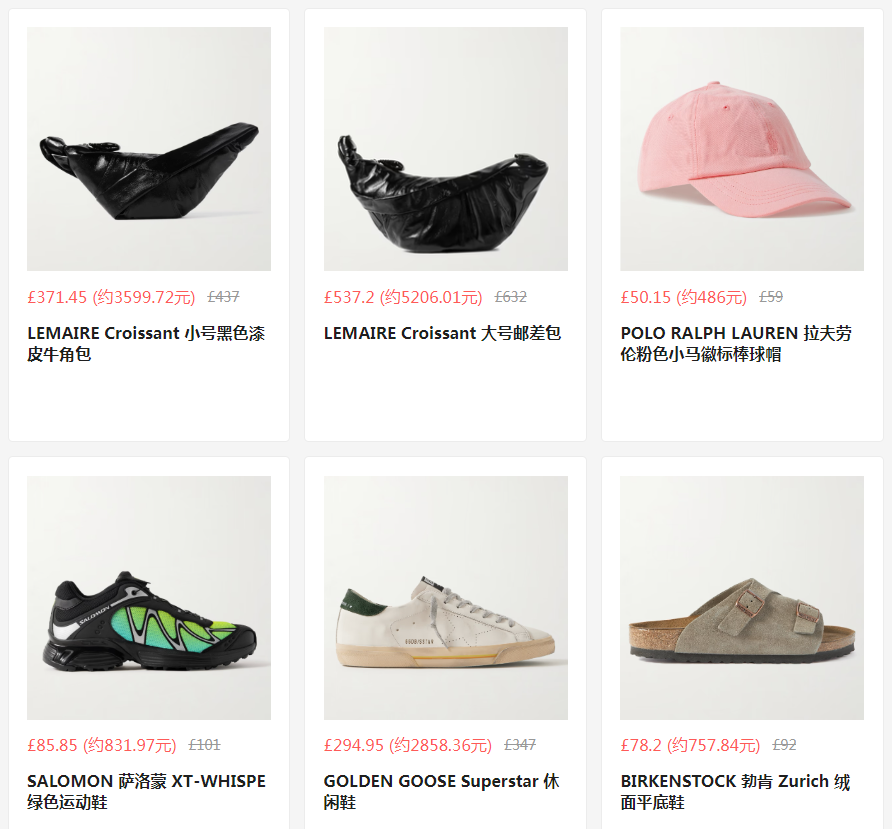Click the LEMAIRE Croissant 小号黑色漆皮牛角包 title
The height and width of the screenshot is (829, 892).
146,343
